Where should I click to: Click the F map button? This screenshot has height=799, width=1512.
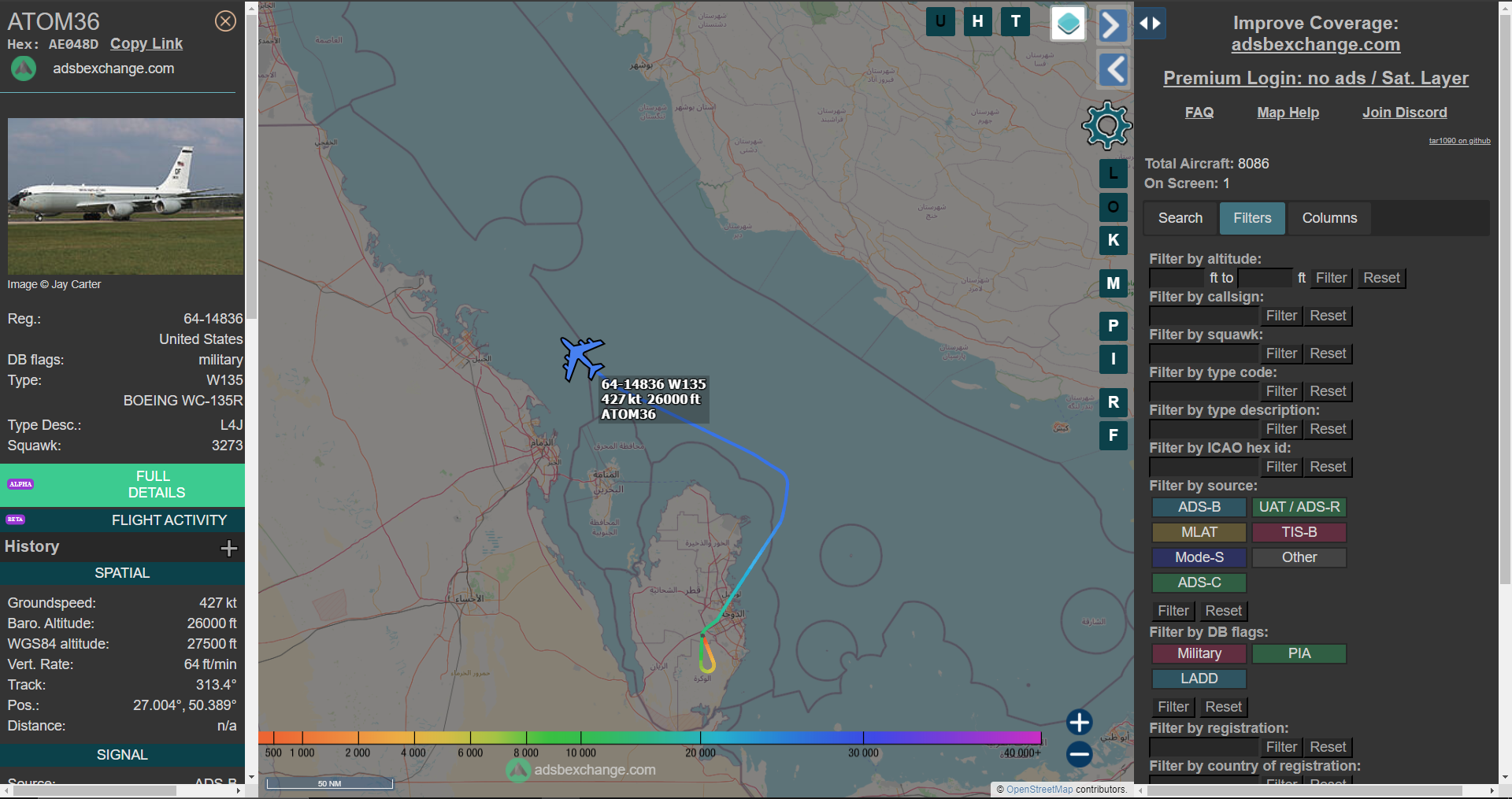(x=1114, y=435)
